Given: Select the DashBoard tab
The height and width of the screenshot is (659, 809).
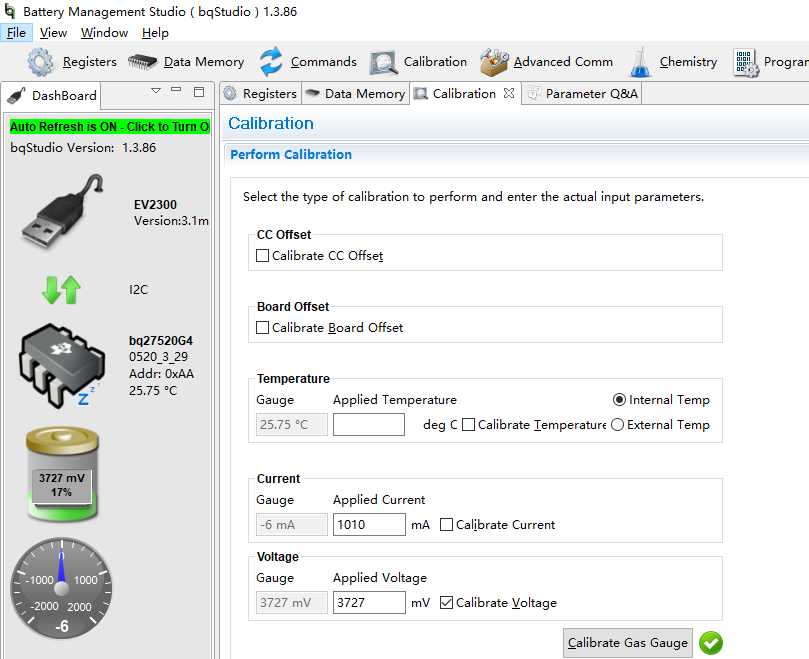Looking at the screenshot, I should 52,95.
